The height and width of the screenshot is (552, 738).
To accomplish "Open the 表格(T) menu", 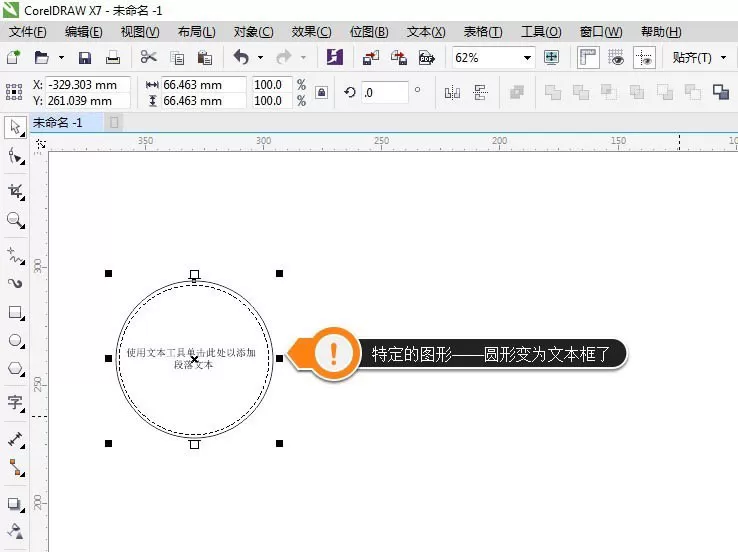I will click(483, 32).
